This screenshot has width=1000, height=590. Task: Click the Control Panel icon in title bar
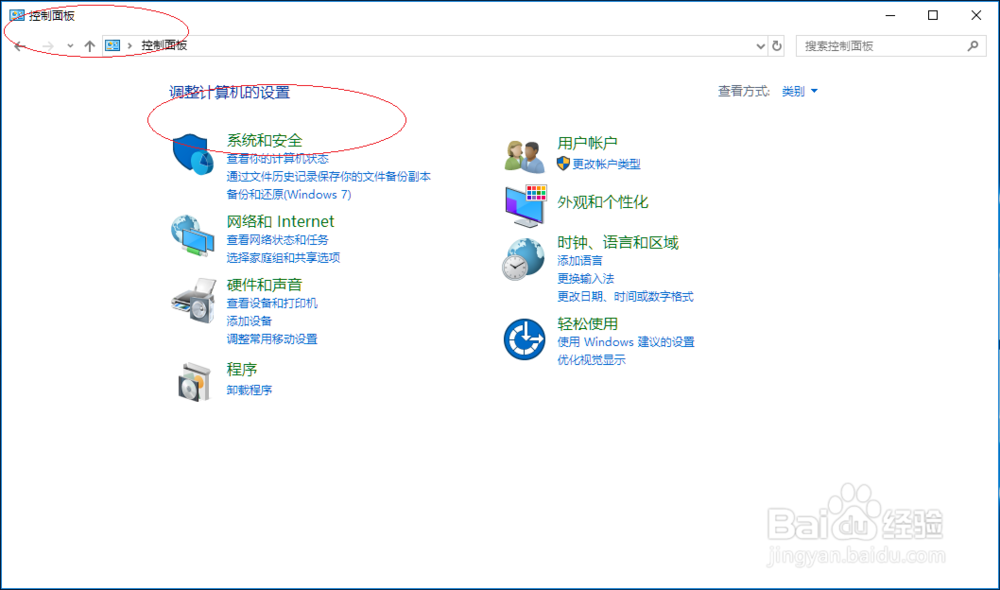coord(16,16)
